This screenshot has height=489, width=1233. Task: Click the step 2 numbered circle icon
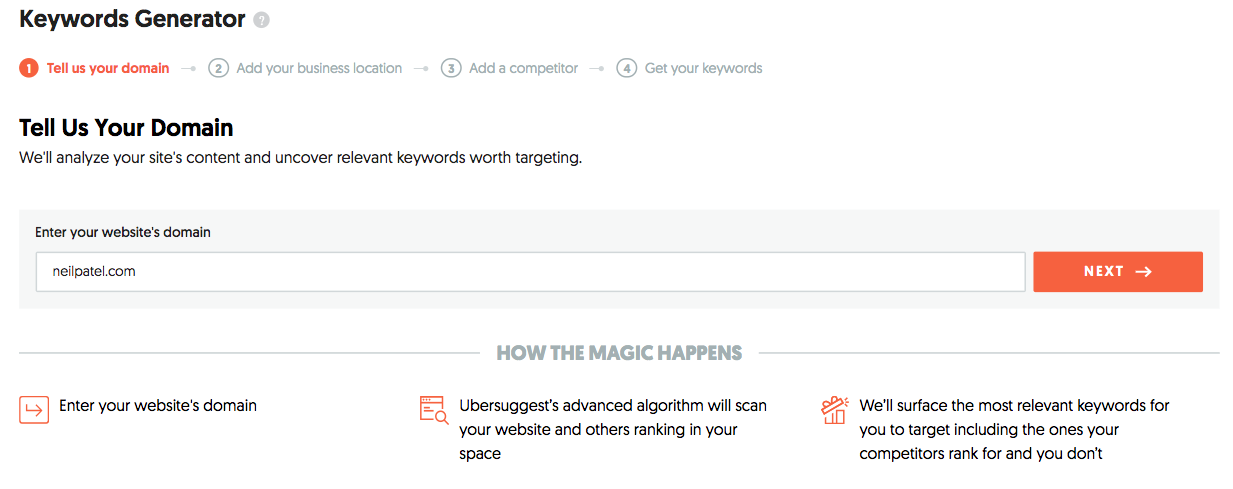[218, 68]
